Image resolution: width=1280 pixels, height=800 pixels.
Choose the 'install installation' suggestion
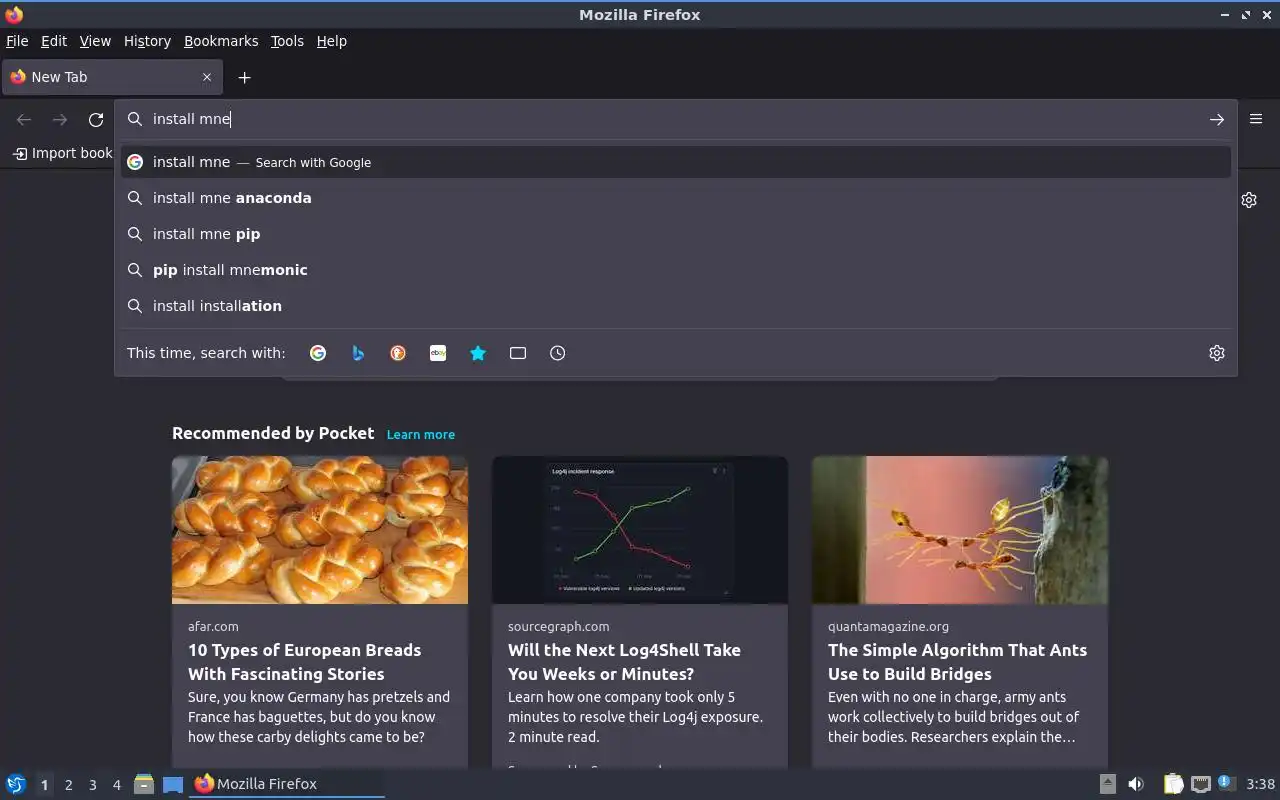[x=676, y=306]
